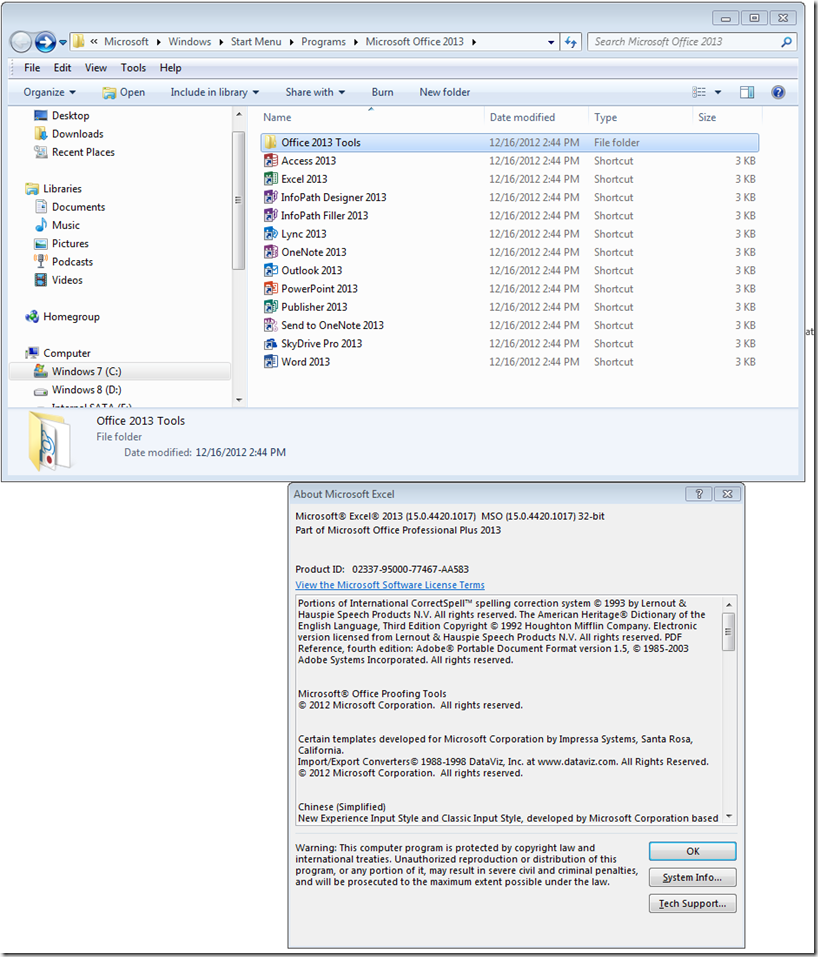818x957 pixels.
Task: Click the Open toolbar button
Action: click(124, 92)
